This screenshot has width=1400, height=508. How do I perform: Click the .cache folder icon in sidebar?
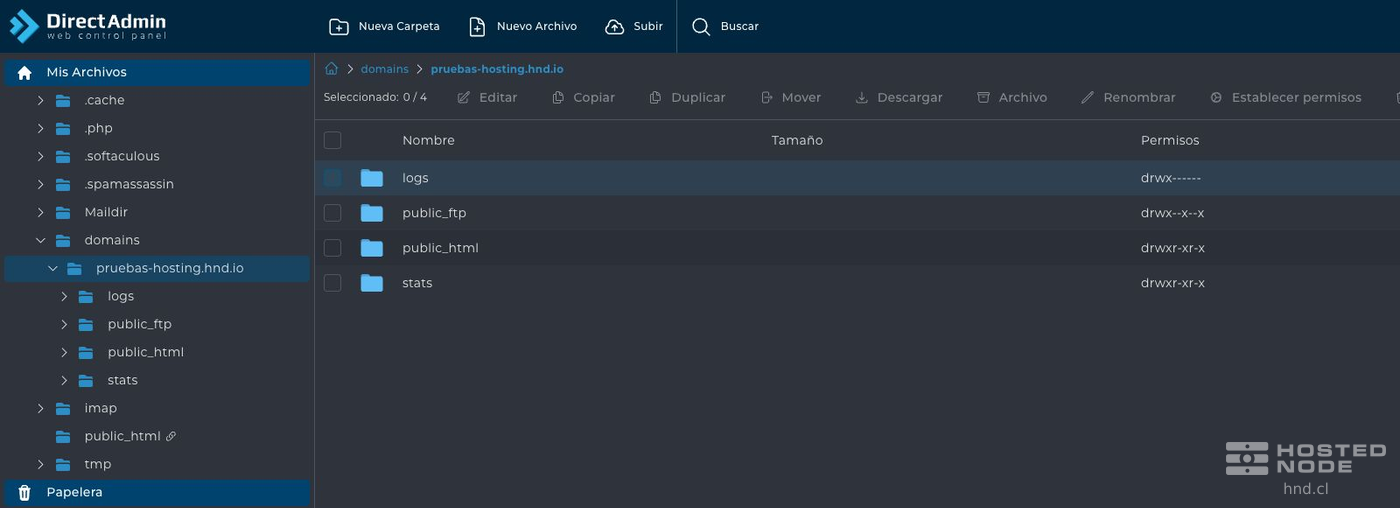pyautogui.click(x=63, y=101)
